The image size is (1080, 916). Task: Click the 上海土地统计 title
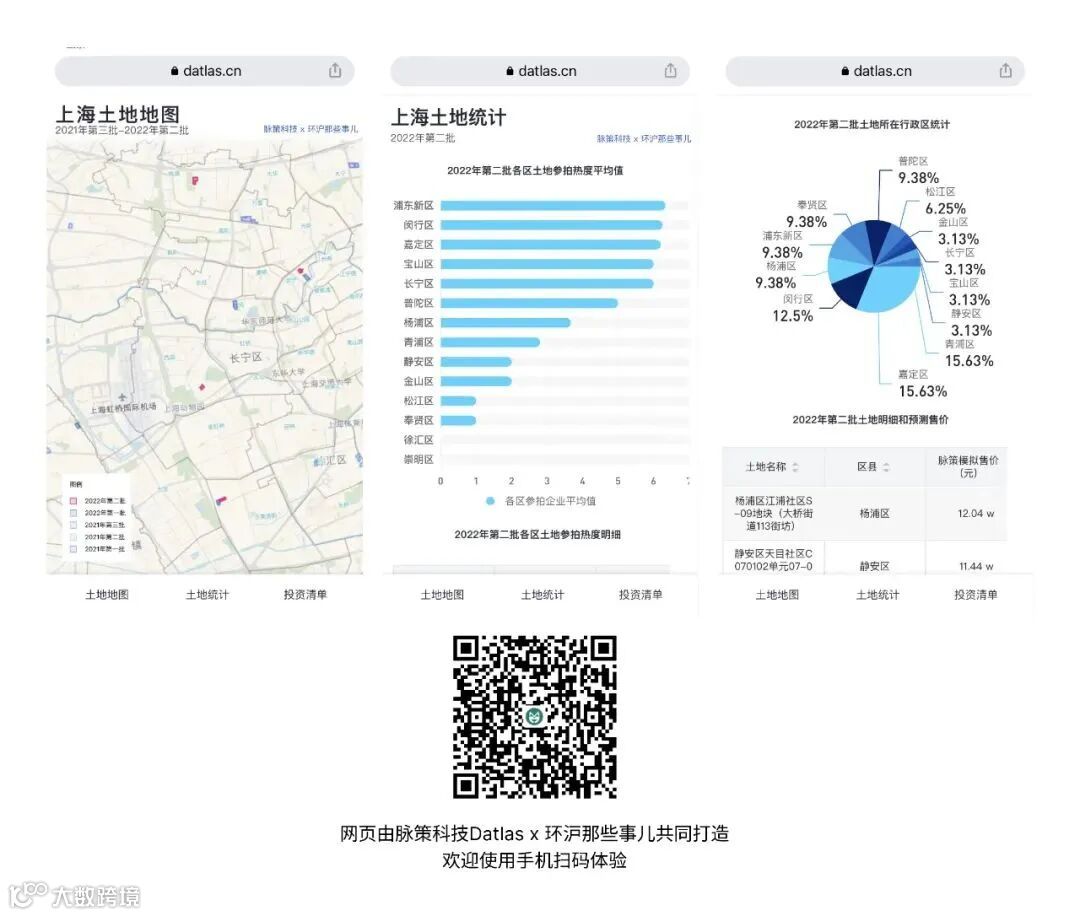pyautogui.click(x=448, y=117)
